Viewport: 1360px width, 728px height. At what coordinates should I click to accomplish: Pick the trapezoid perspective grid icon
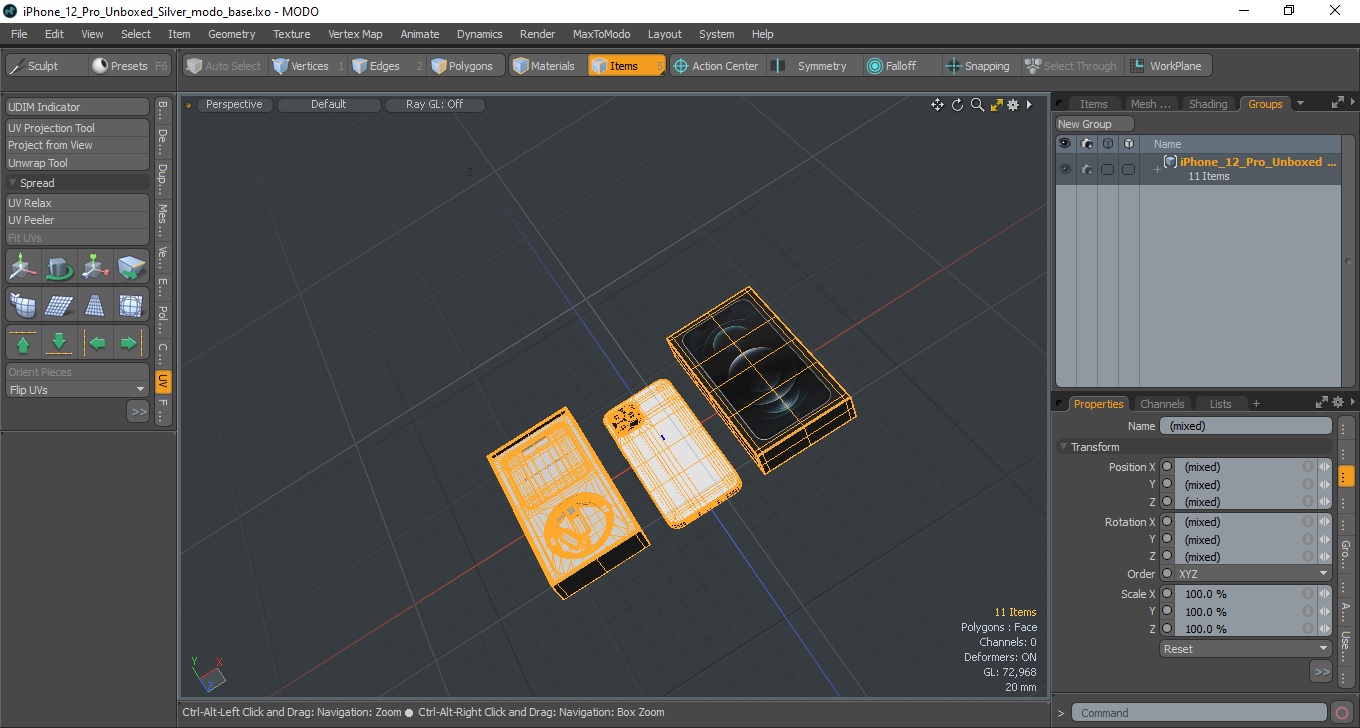95,304
